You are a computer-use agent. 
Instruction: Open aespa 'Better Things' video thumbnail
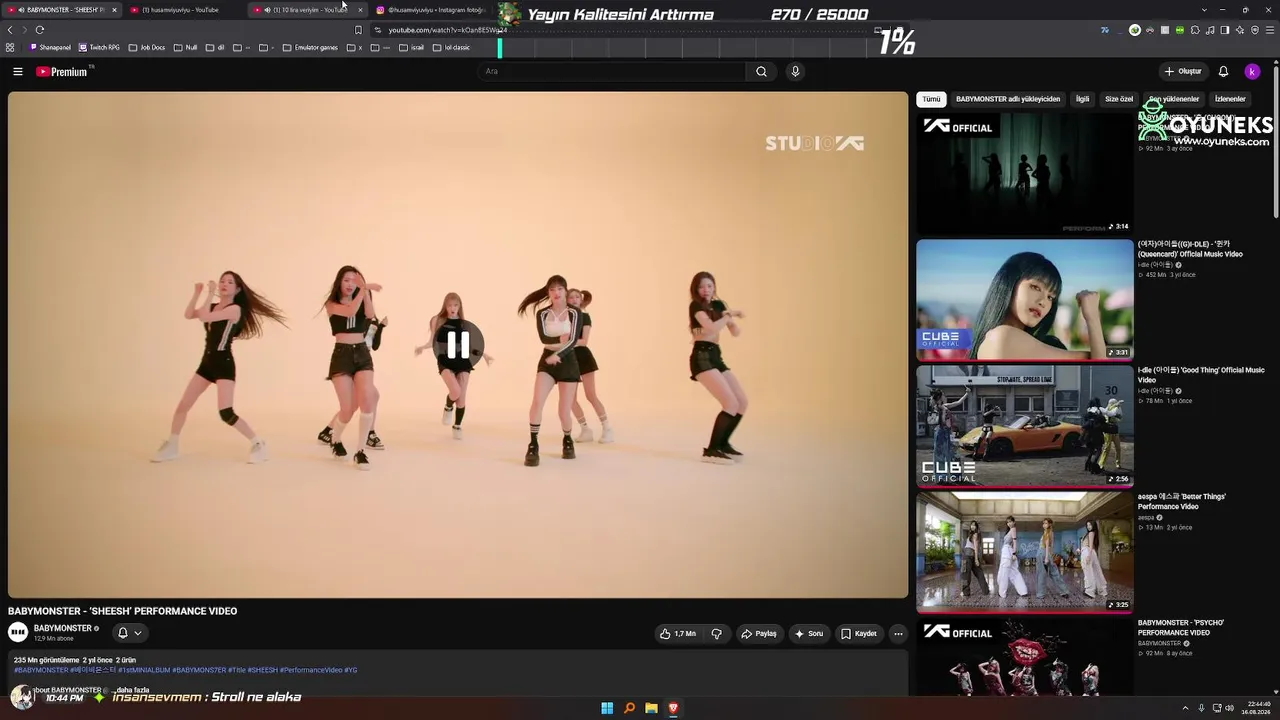pos(1025,552)
